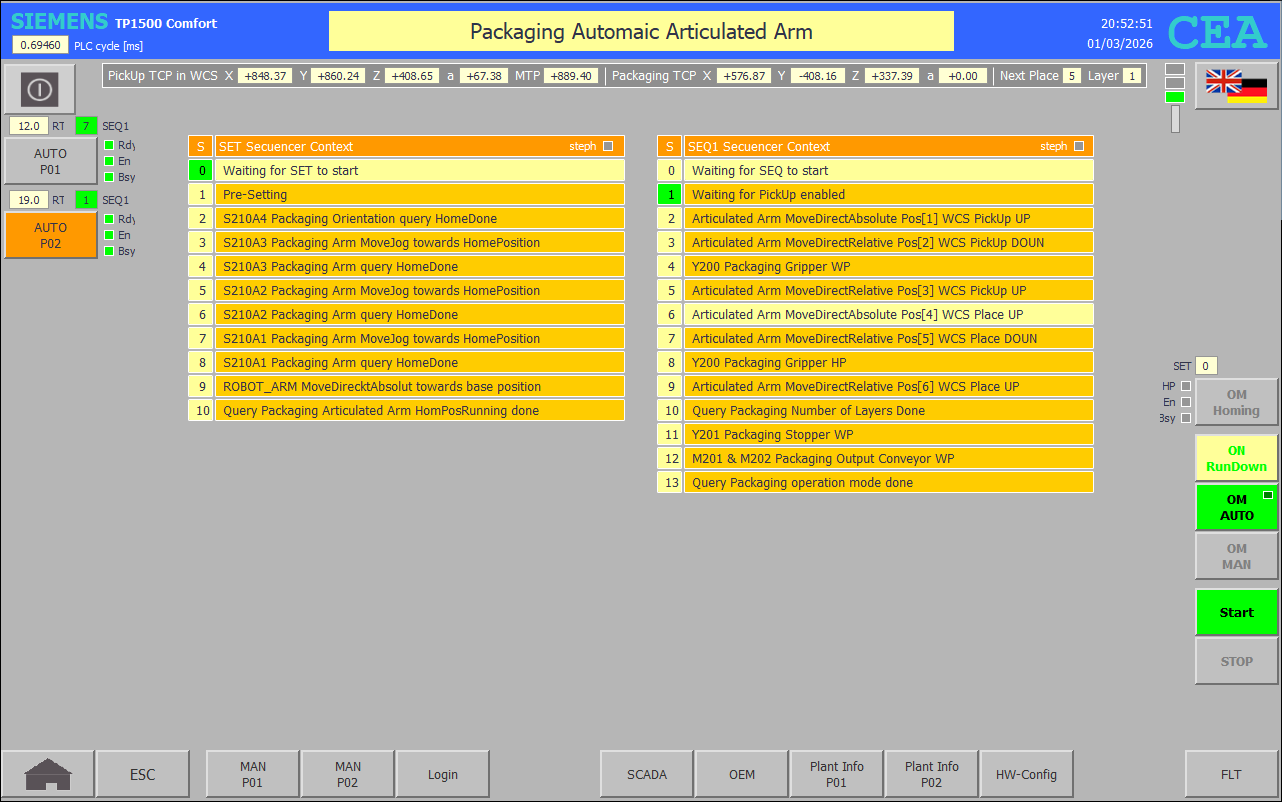Select the AUTO P02 station
1282x802 pixels.
(x=50, y=235)
